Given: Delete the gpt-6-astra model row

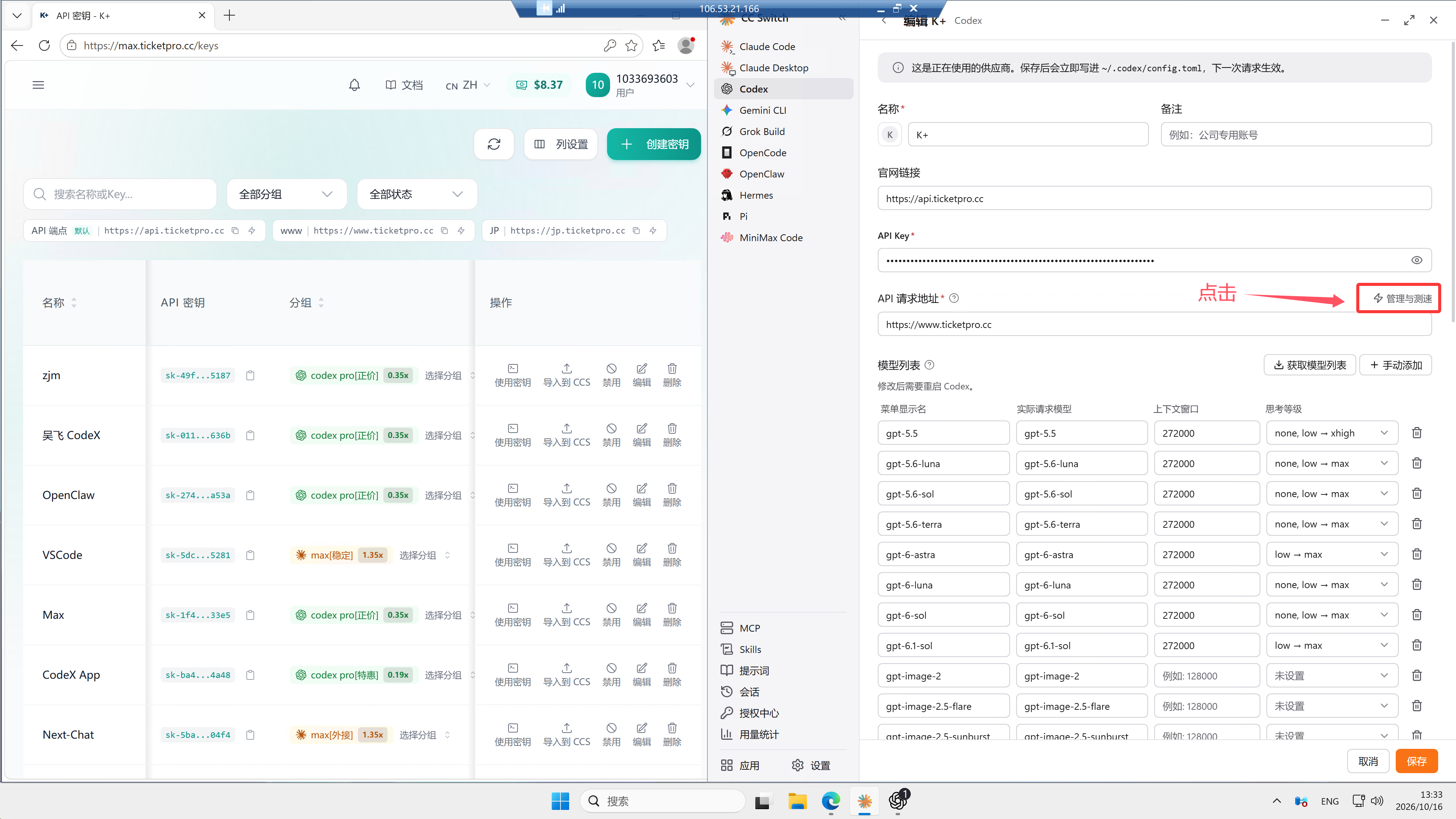Looking at the screenshot, I should (1417, 554).
